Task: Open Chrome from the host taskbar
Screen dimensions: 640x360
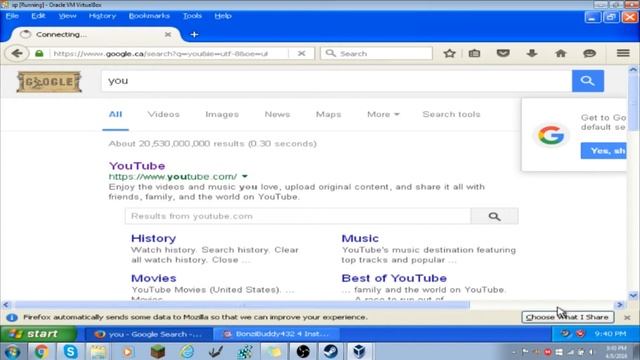Action: (41, 351)
